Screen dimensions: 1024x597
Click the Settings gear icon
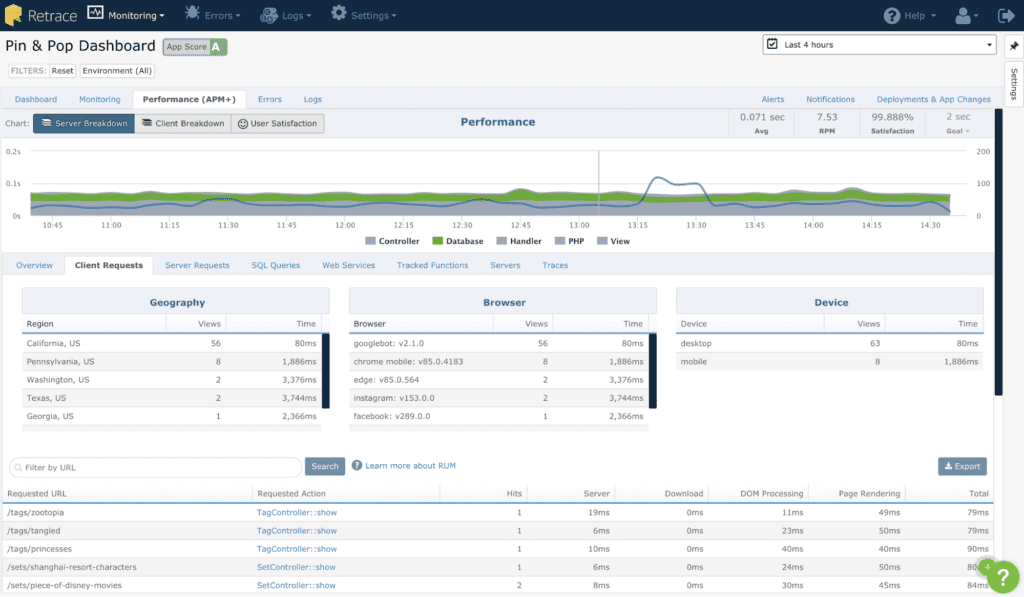tap(338, 13)
